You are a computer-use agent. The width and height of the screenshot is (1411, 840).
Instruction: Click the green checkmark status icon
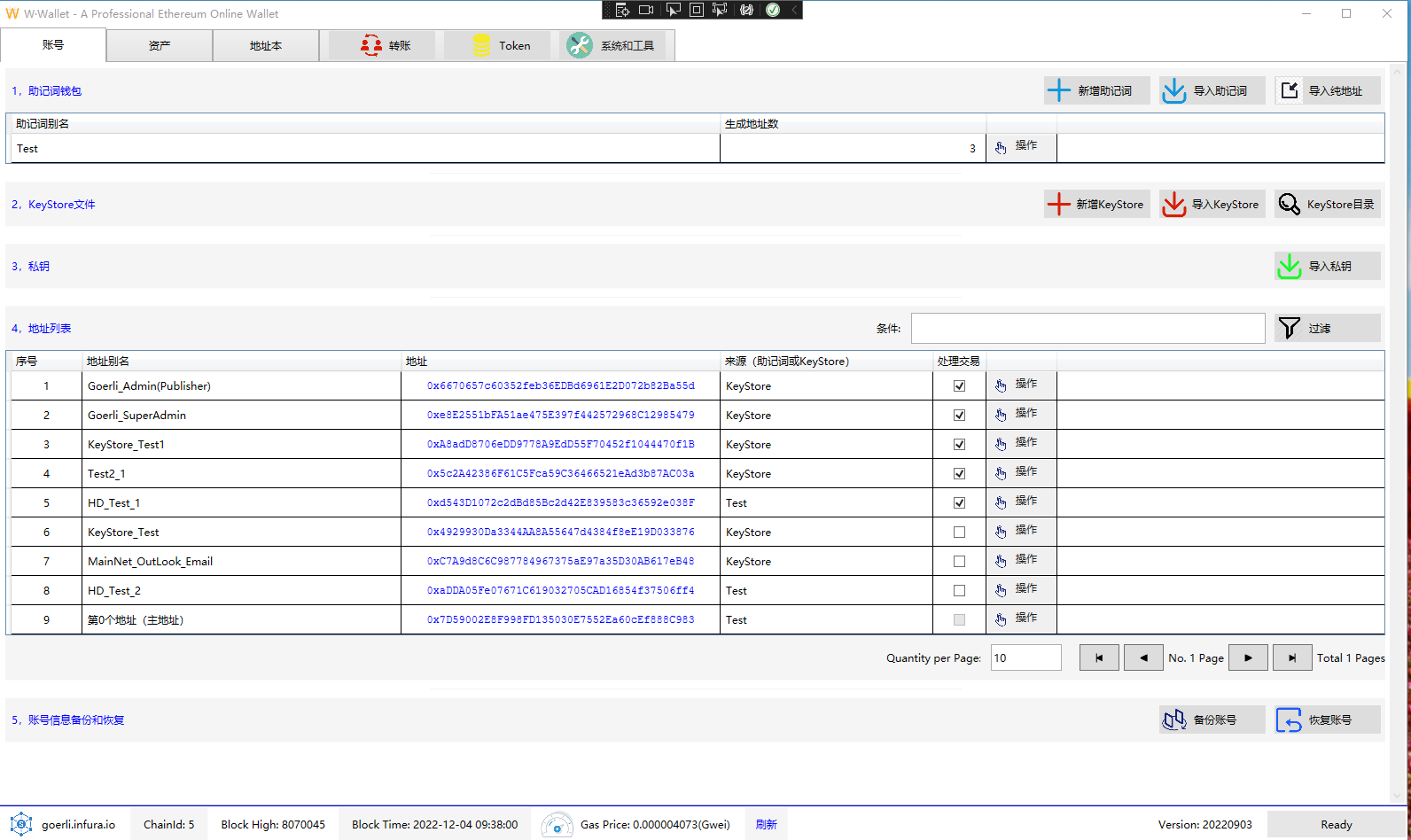click(x=773, y=10)
